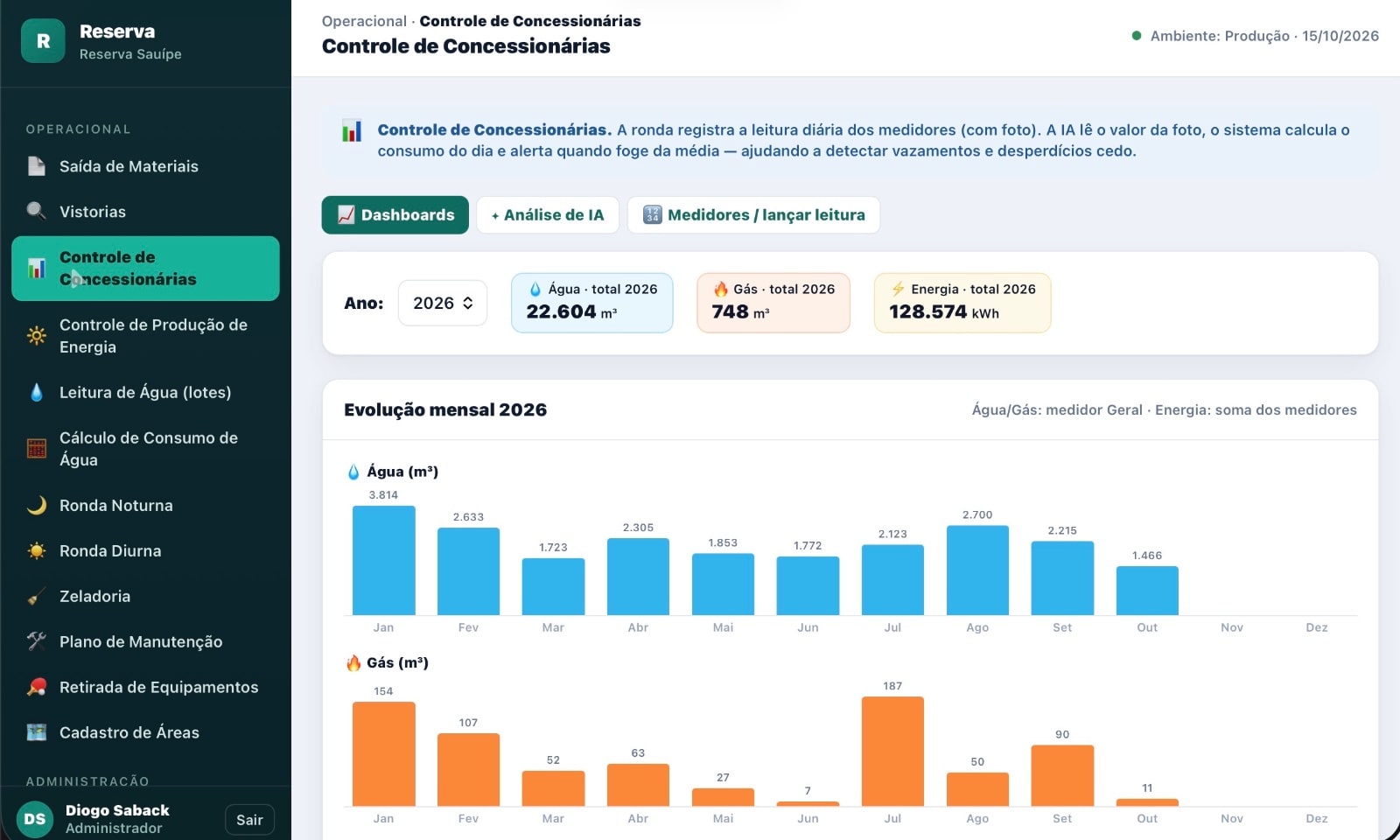Click the sun icon for Ronda Diurna
1400x840 pixels.
tap(37, 550)
